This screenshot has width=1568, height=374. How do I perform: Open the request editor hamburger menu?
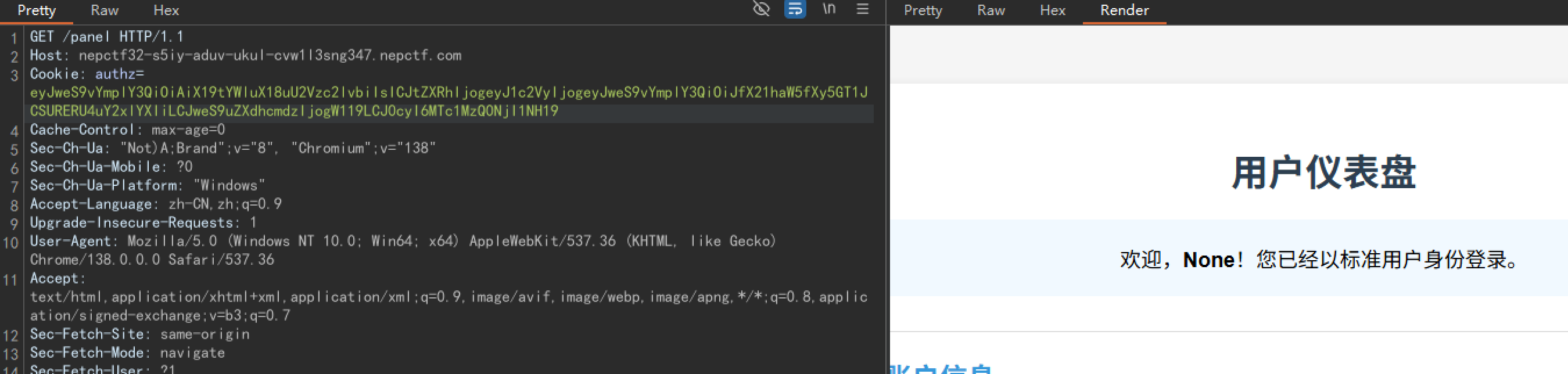[x=863, y=9]
